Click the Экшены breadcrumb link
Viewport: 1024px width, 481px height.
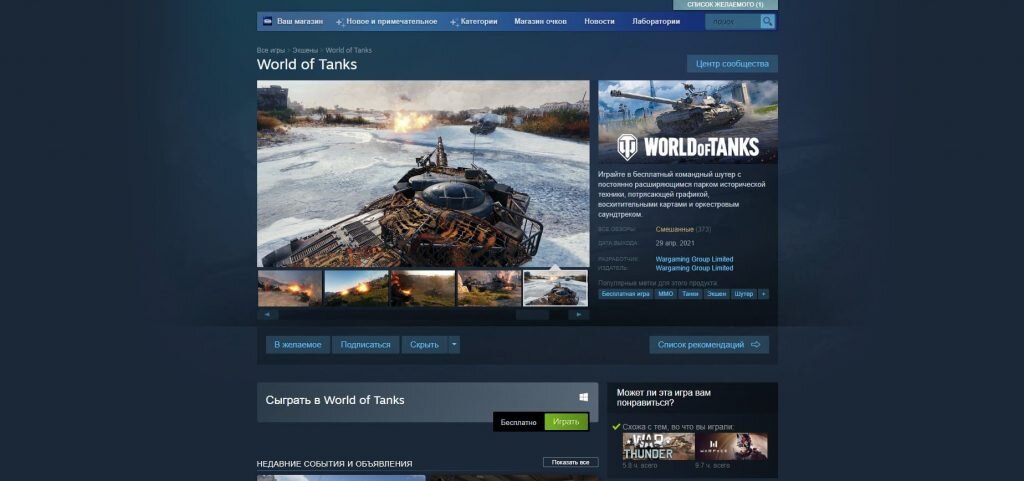click(x=305, y=50)
